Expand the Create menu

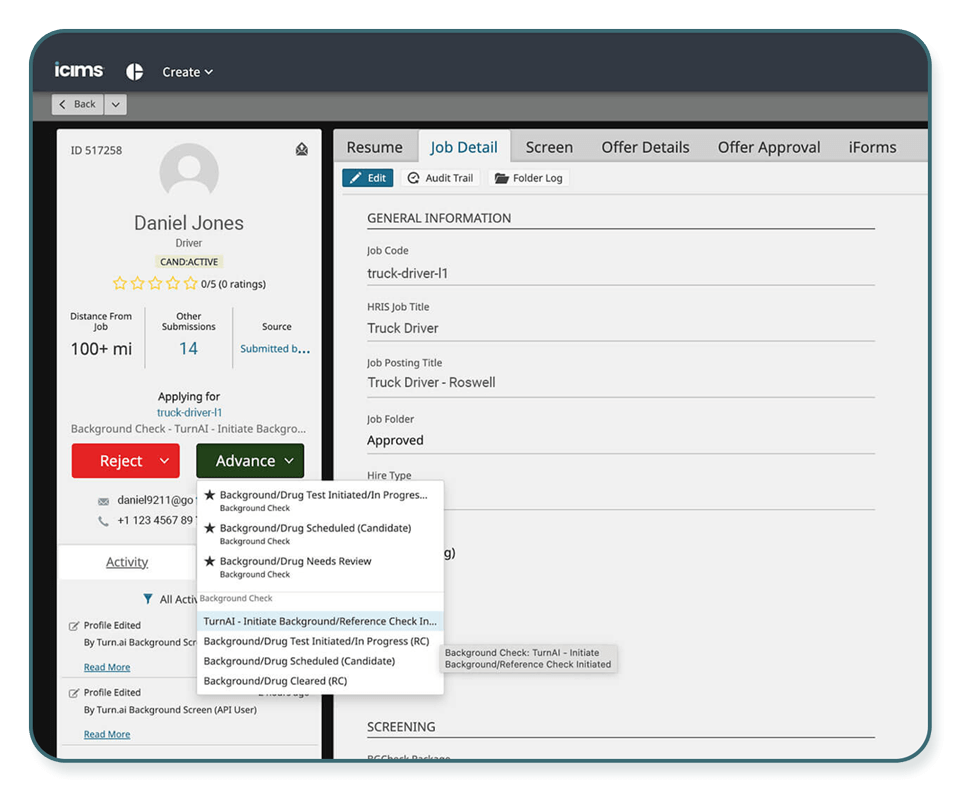[x=188, y=72]
